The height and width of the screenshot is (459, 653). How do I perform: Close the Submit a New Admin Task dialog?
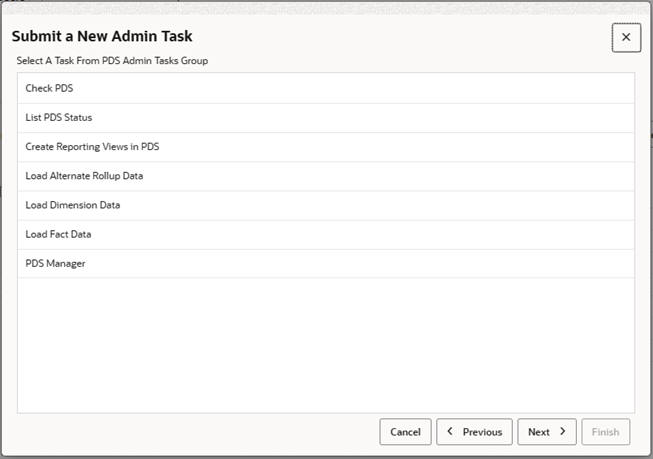coord(626,37)
